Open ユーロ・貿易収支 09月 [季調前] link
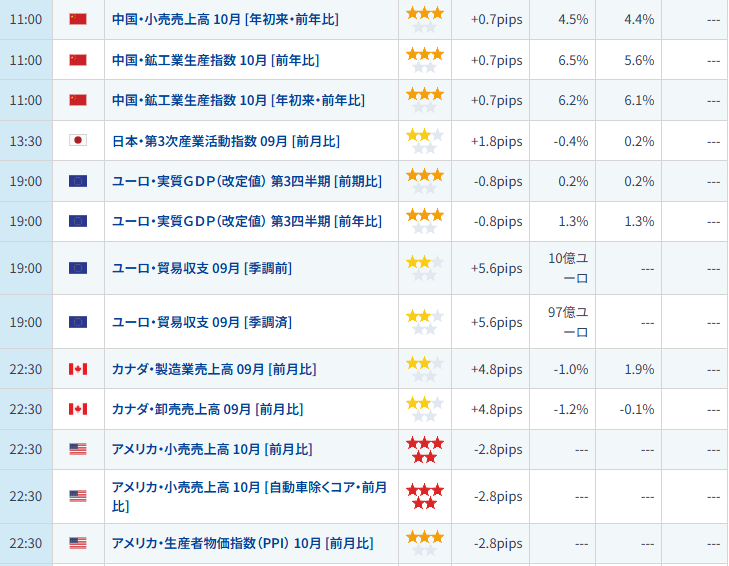 click(x=202, y=268)
